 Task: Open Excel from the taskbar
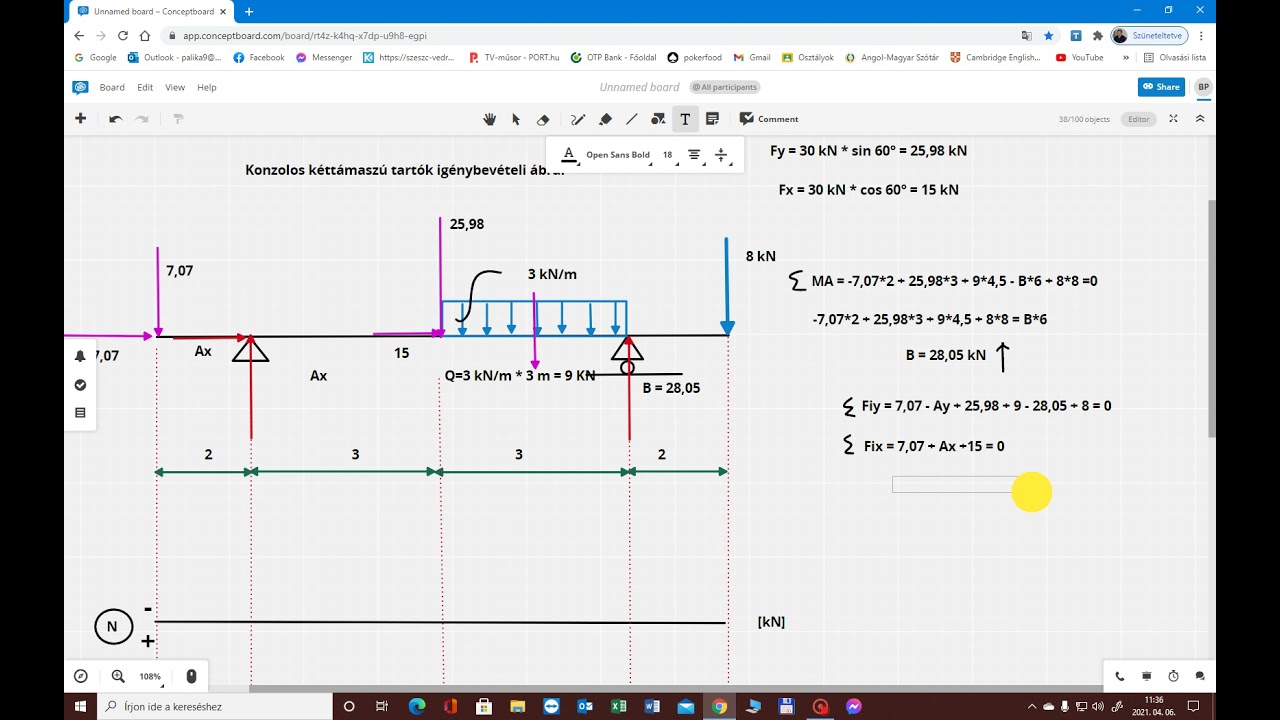tap(618, 706)
